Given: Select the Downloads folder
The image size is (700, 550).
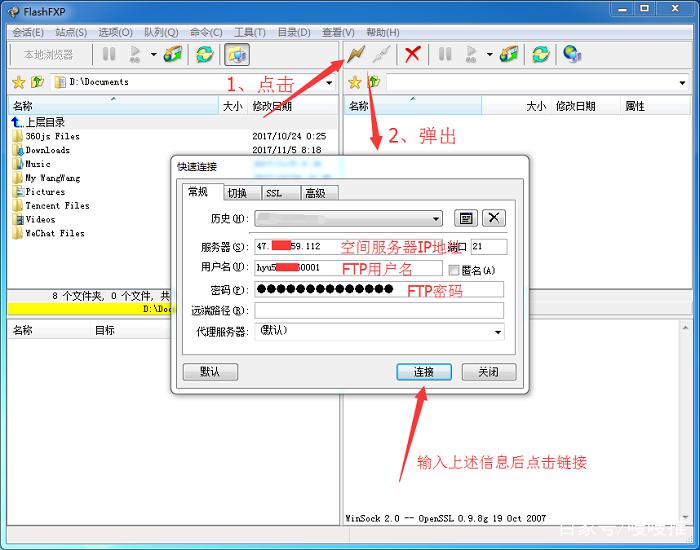Looking at the screenshot, I should (42, 150).
